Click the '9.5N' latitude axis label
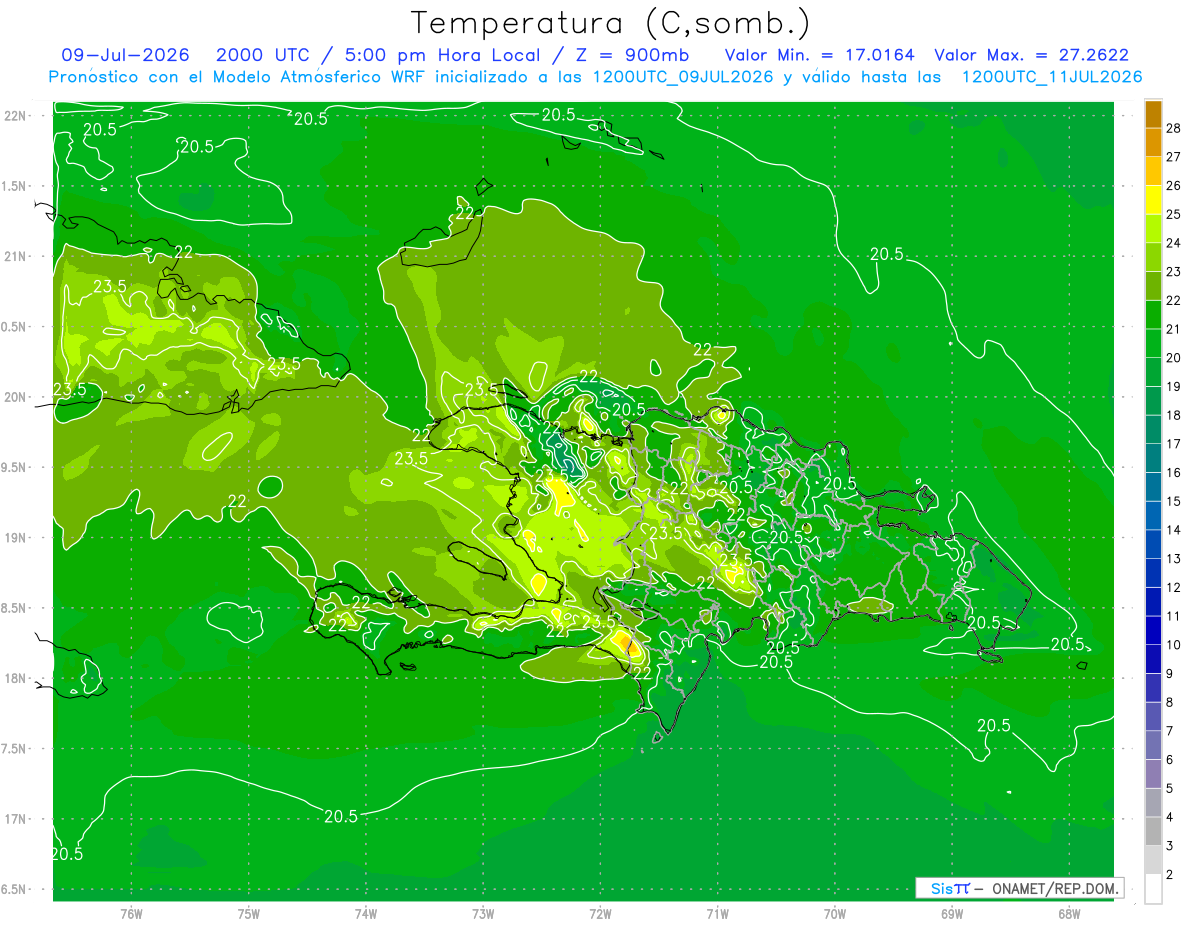Viewport: 1200px width, 927px height. pyautogui.click(x=15, y=467)
